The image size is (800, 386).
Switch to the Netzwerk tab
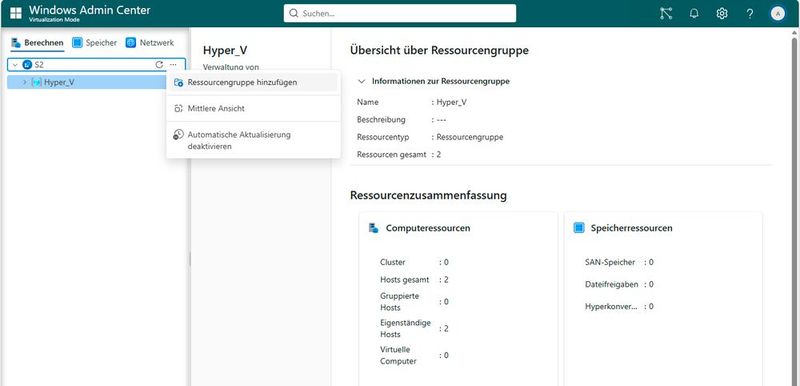tap(150, 43)
